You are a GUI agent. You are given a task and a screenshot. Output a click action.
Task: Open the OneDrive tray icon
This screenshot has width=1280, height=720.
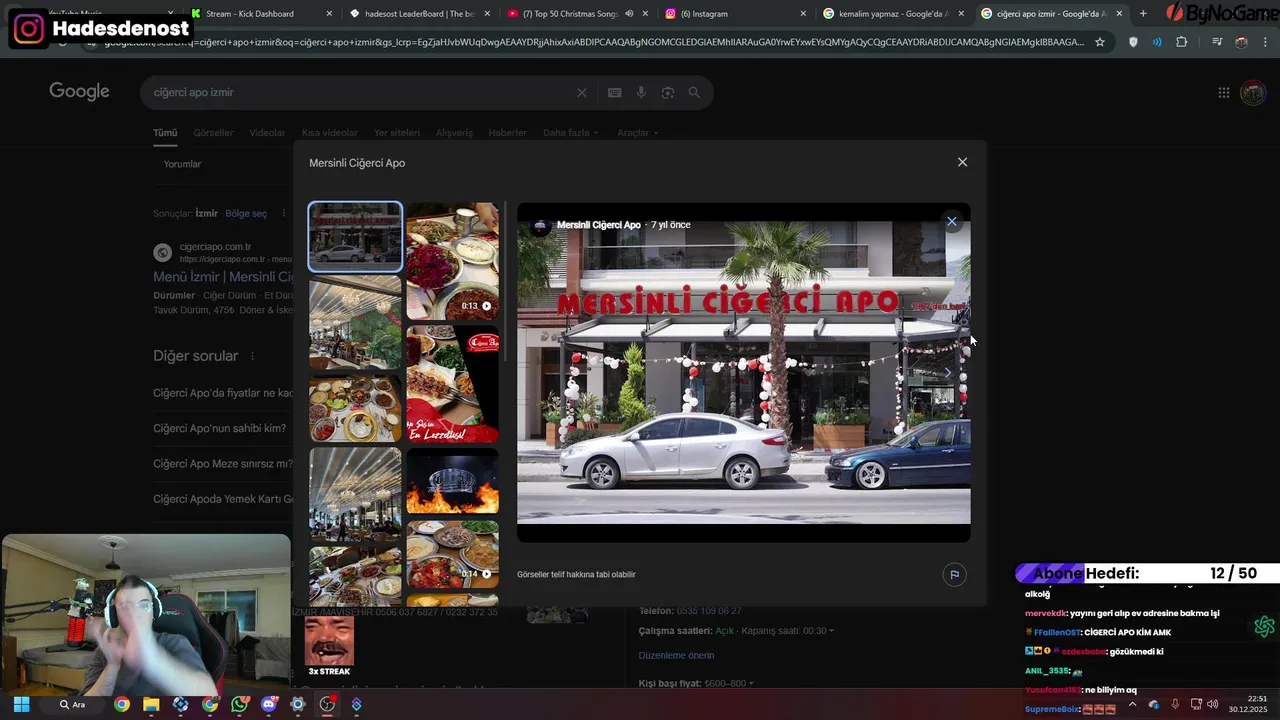(1153, 705)
